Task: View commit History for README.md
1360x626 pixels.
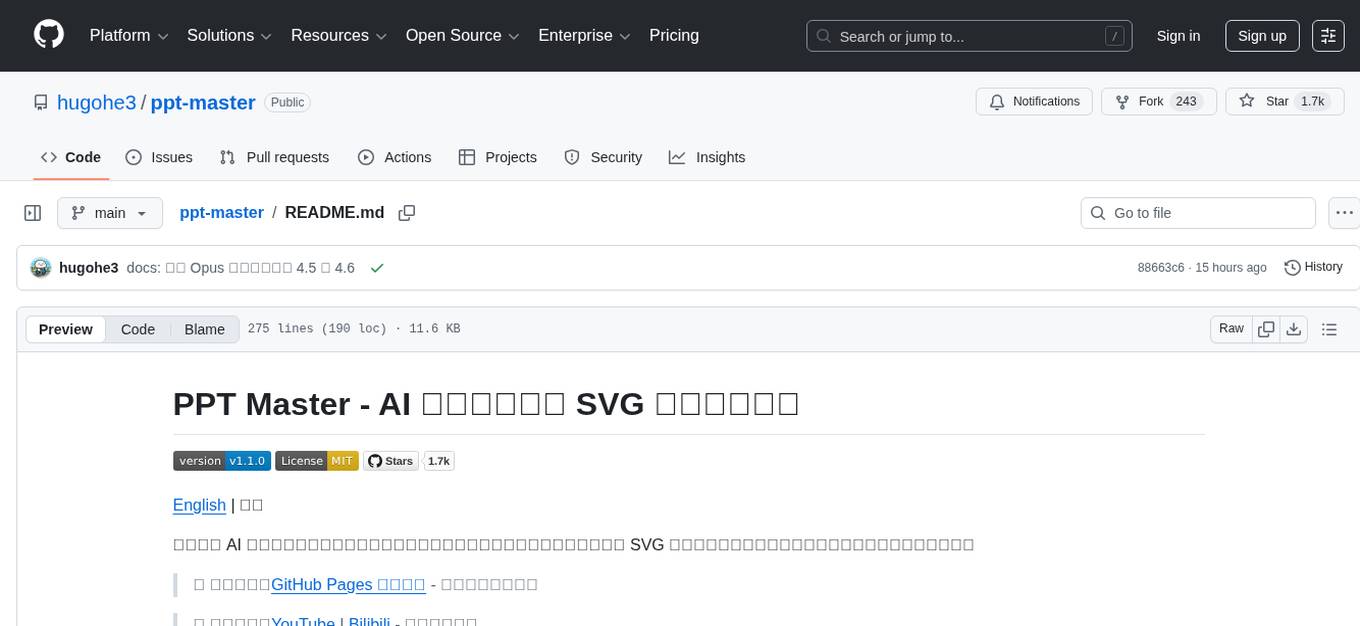Action: click(1313, 267)
